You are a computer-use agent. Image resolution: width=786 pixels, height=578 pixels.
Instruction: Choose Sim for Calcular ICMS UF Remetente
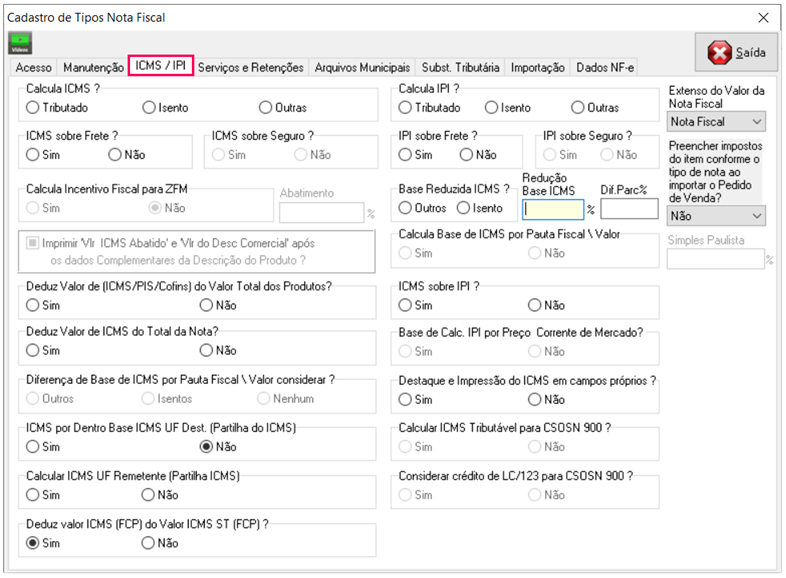click(33, 494)
